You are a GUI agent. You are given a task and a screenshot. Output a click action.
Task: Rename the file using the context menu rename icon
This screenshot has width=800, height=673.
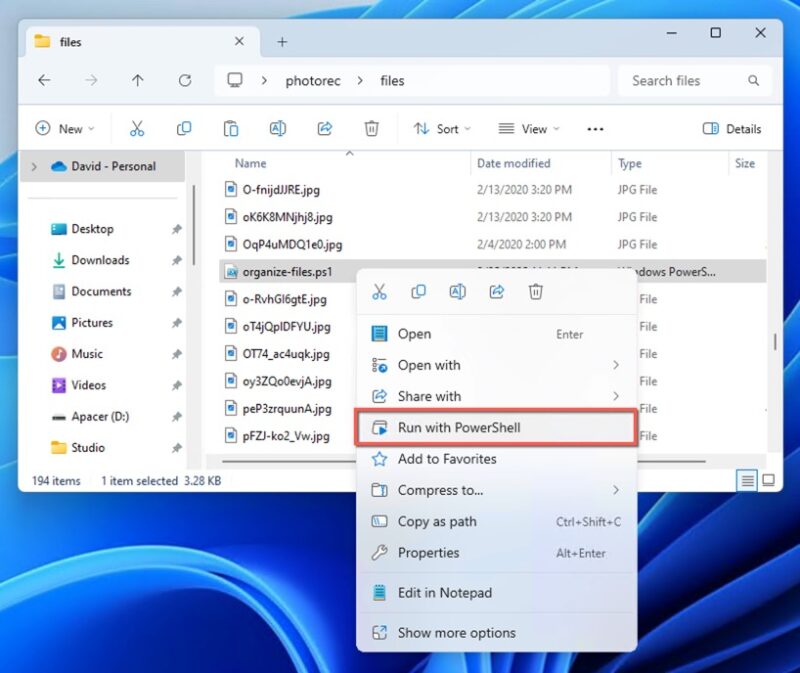click(458, 291)
